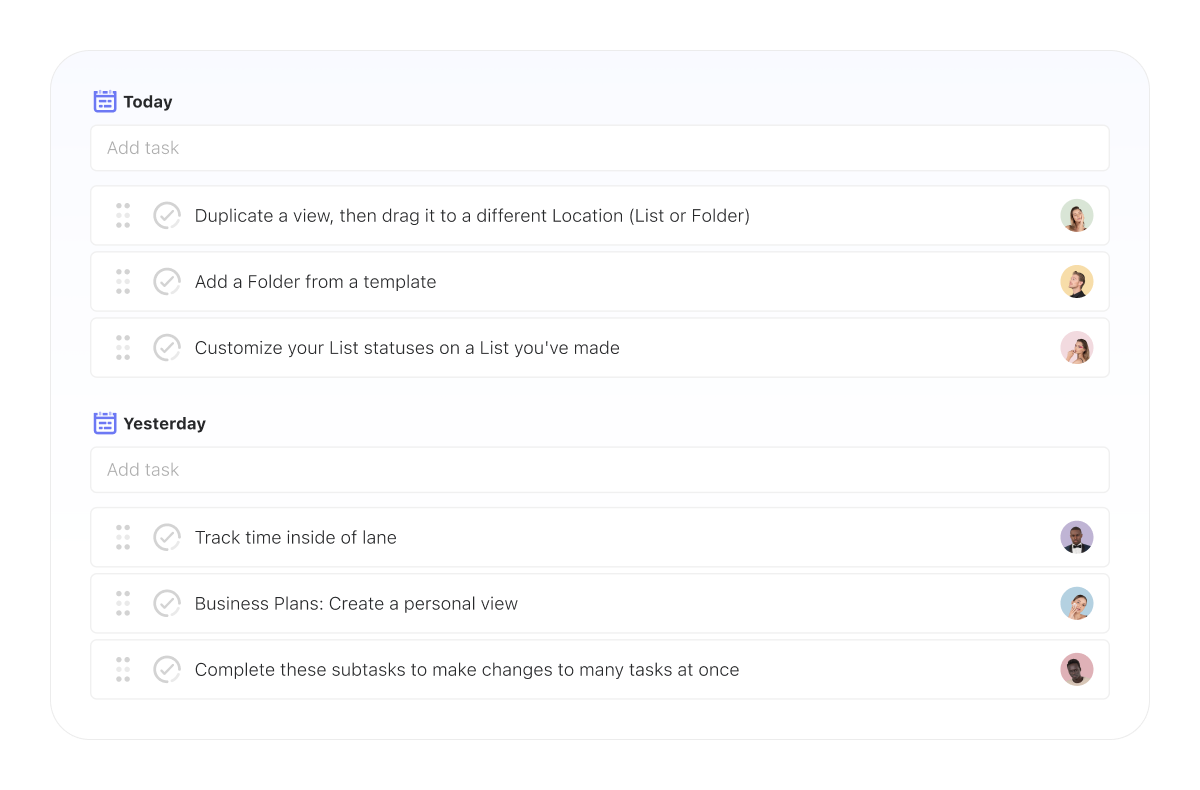The image size is (1200, 790).
Task: Click drag handle of 'Customize your List' task
Action: [123, 347]
